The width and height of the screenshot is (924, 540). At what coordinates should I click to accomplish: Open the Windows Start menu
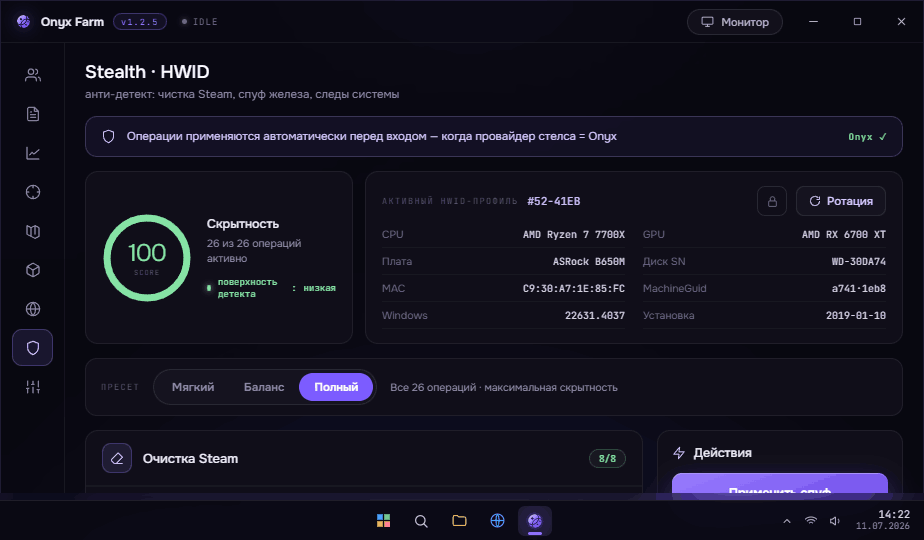[x=384, y=521]
